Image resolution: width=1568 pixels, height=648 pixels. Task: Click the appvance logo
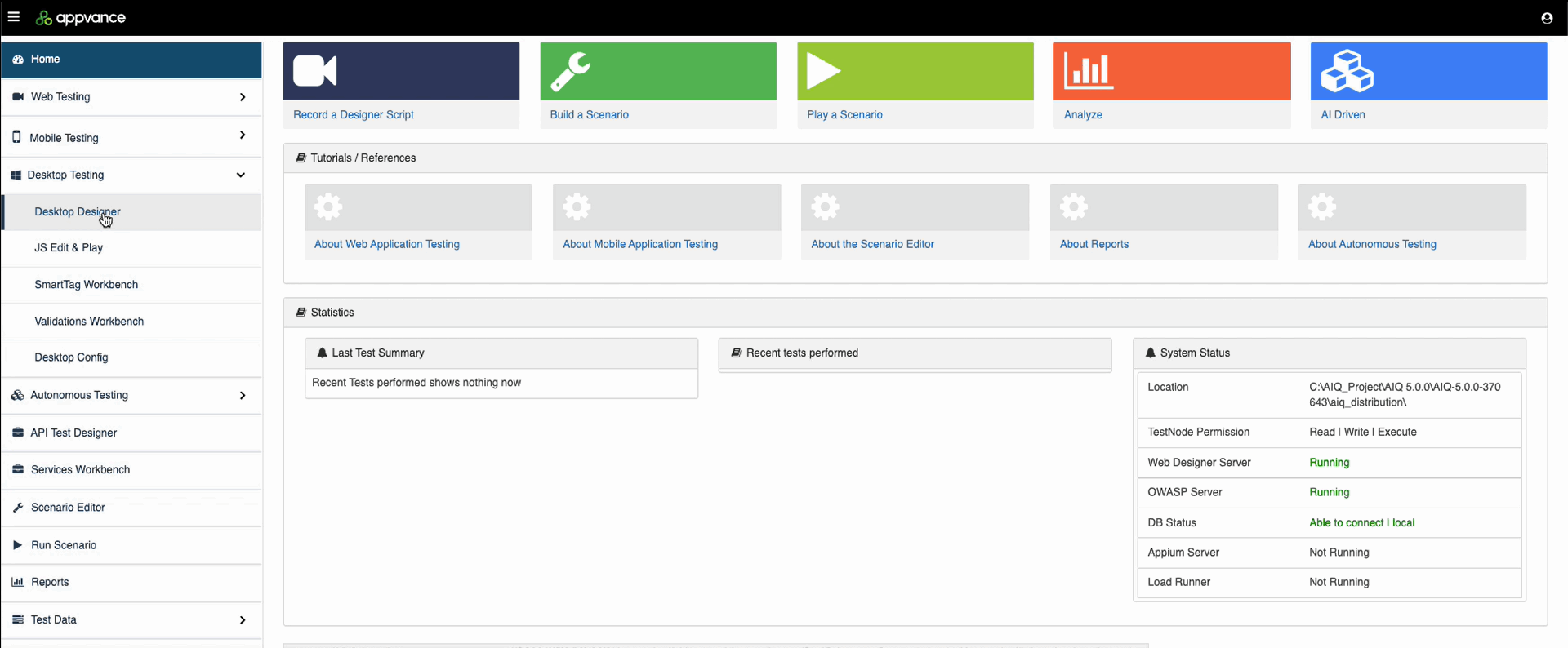(81, 18)
